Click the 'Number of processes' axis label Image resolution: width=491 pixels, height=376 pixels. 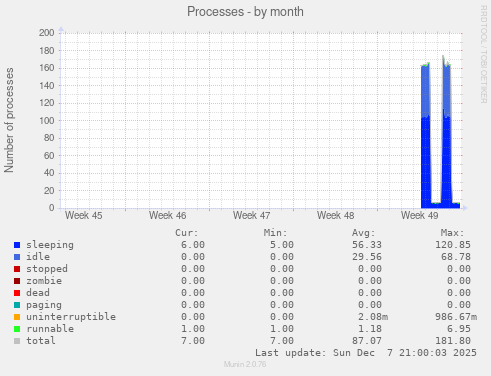point(9,120)
